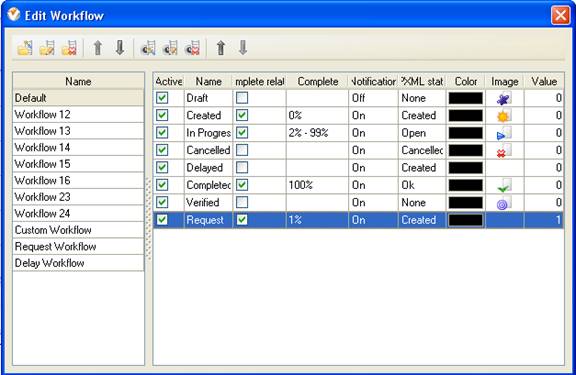Viewport: 576px width, 375px height.
Task: Click the Complete column header
Action: pyautogui.click(x=317, y=81)
